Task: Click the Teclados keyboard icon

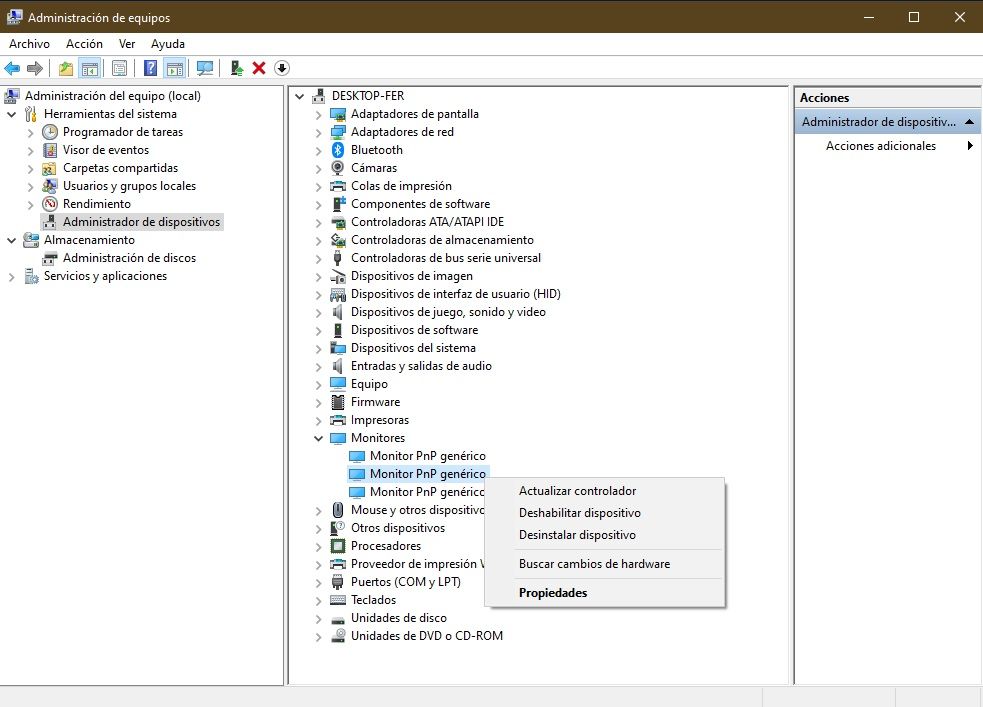Action: pos(338,600)
